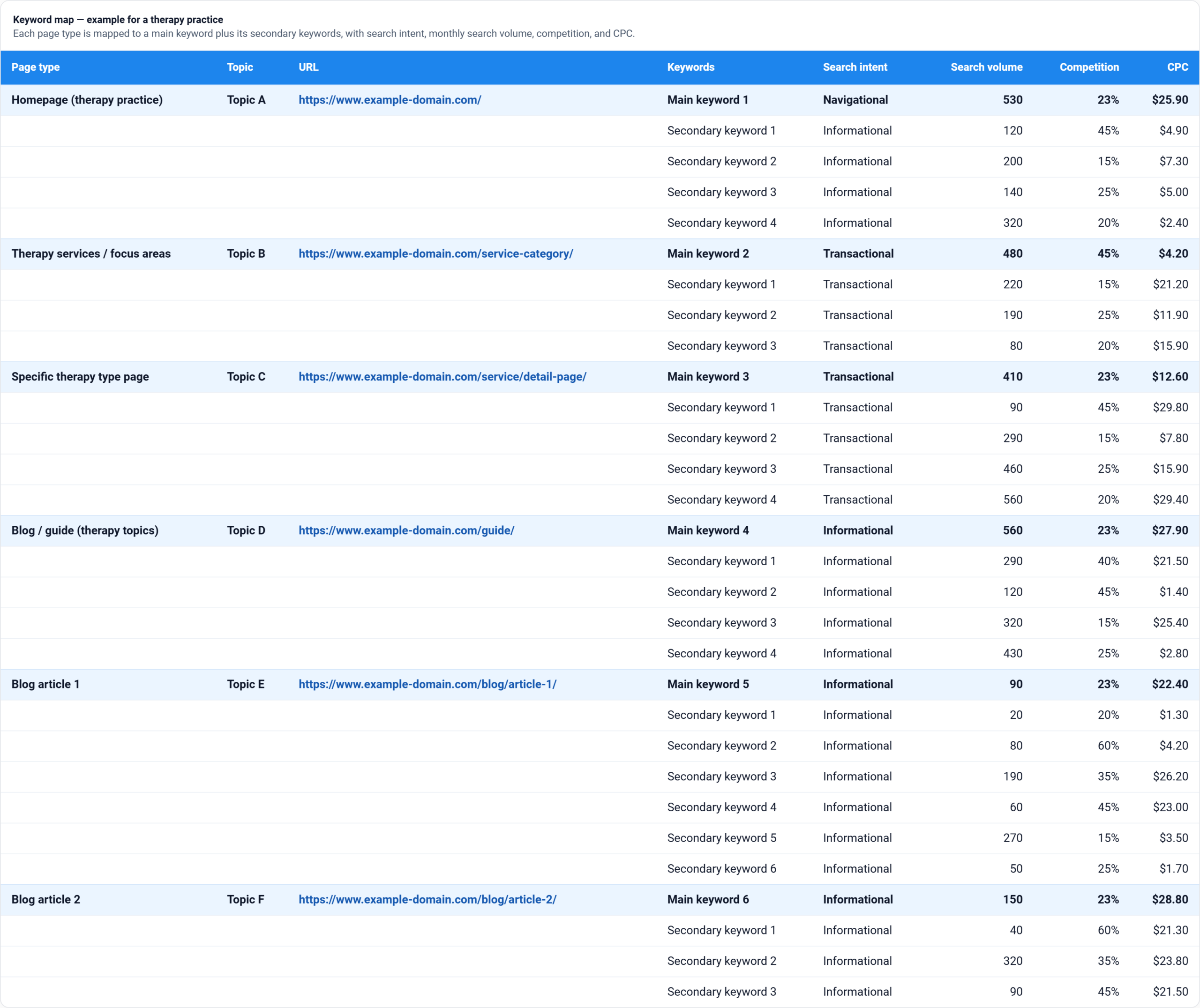The image size is (1200, 1008).
Task: Click the Topic F cell
Action: coord(246,899)
